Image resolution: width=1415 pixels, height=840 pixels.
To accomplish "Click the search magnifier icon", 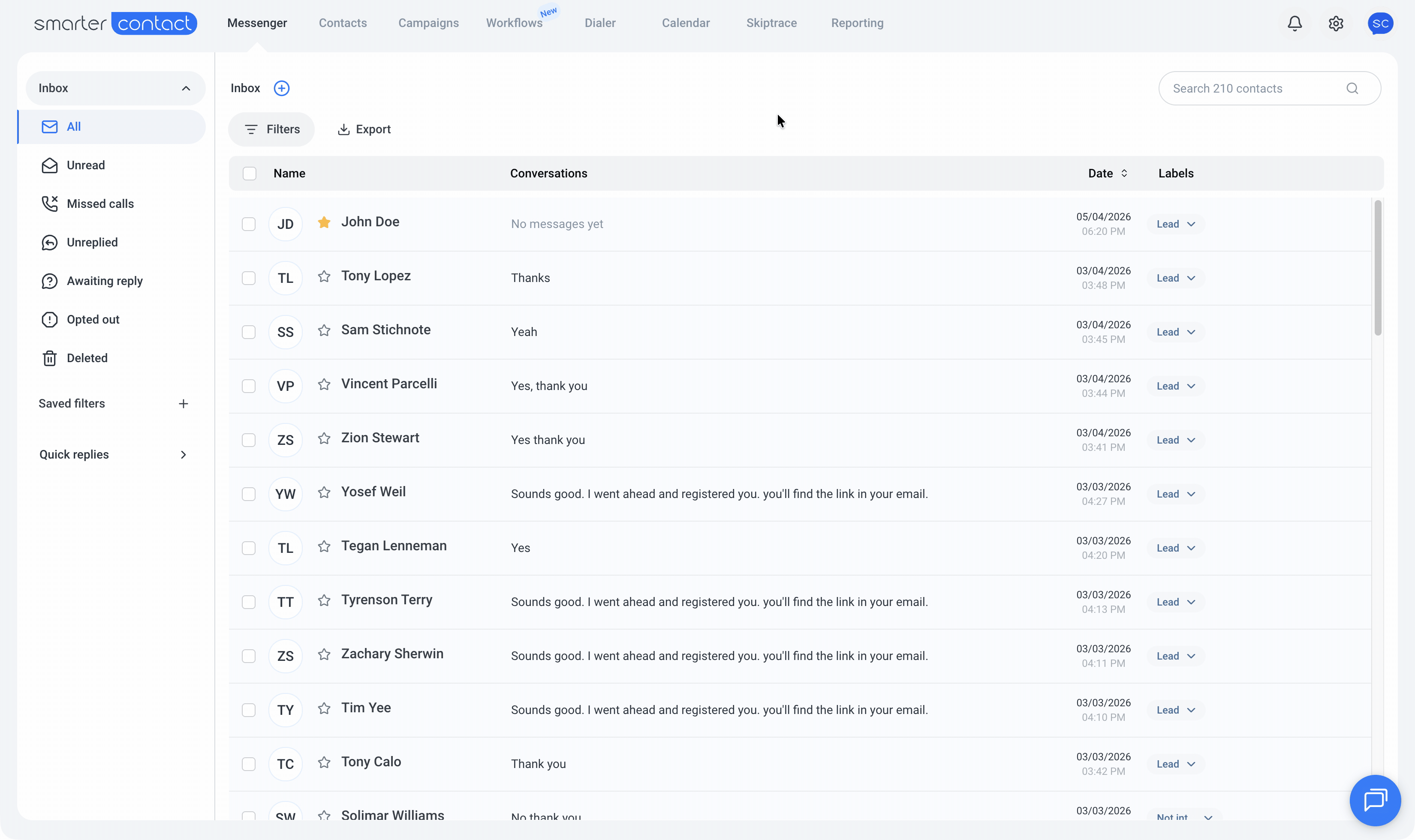I will 1352,88.
